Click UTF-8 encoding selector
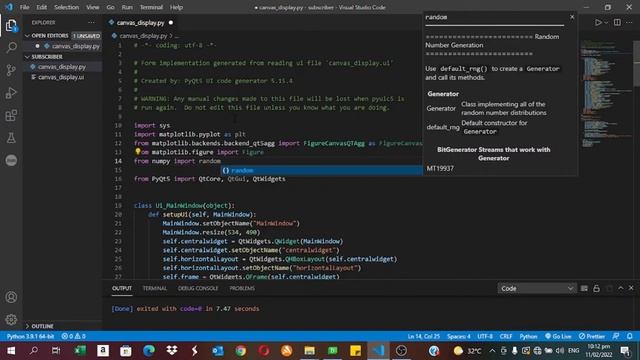640x360 pixels. coord(485,336)
